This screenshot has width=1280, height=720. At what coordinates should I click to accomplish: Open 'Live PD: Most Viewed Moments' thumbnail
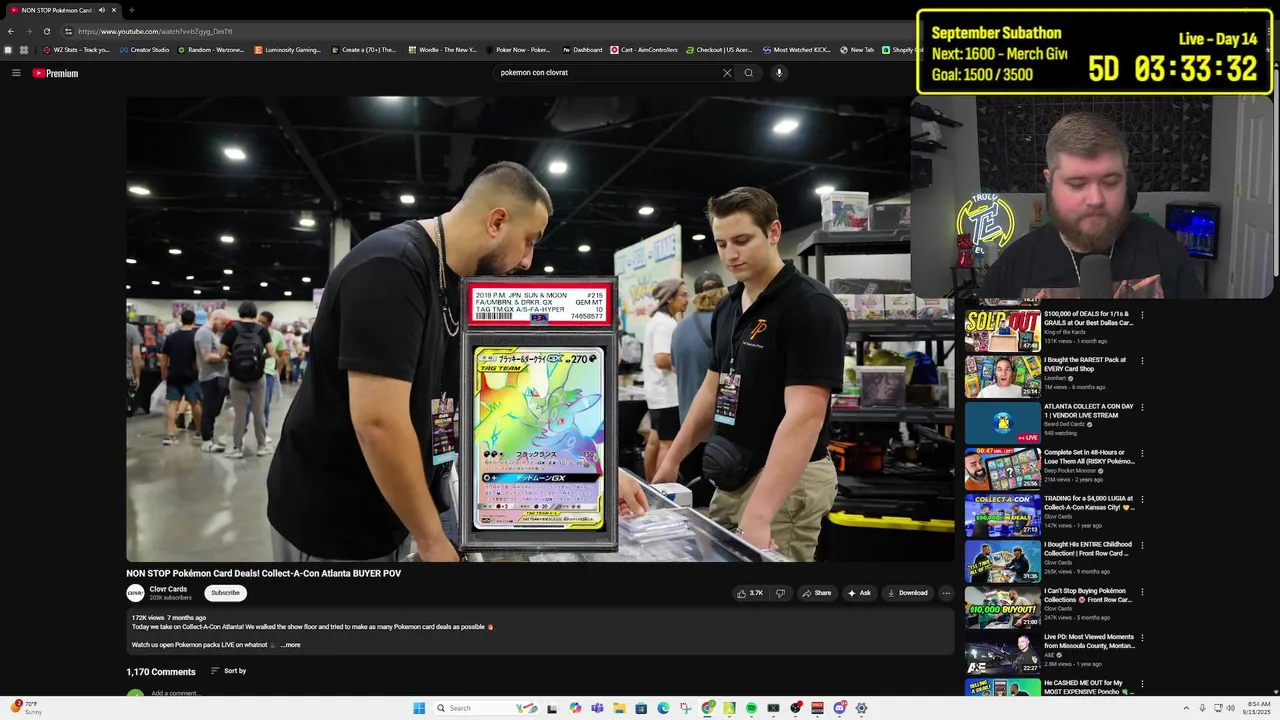(1002, 653)
